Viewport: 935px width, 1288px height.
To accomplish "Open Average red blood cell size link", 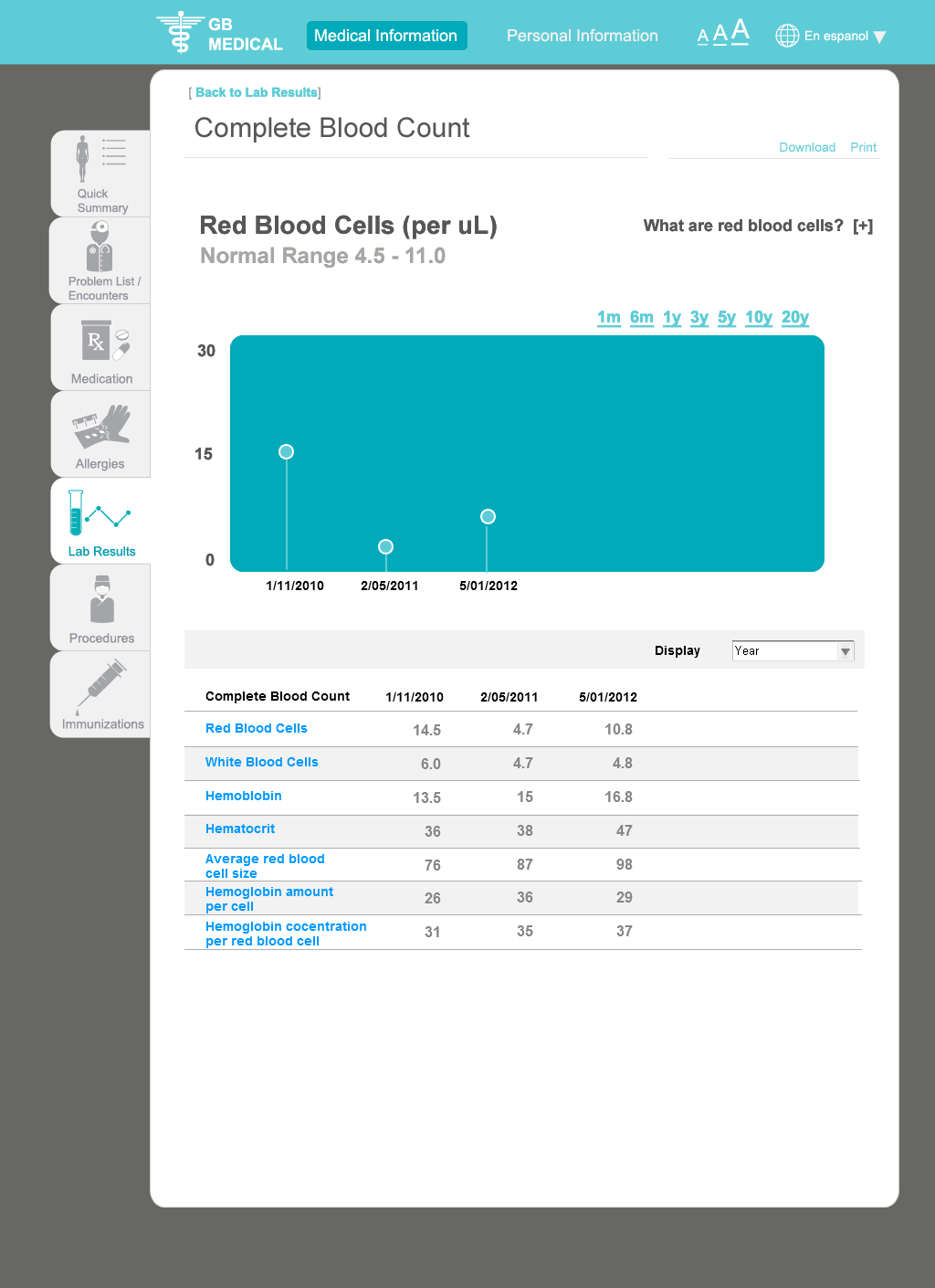I will (265, 866).
